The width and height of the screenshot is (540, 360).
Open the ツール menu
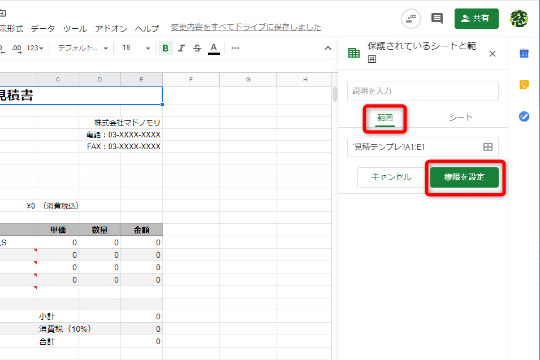click(x=75, y=28)
